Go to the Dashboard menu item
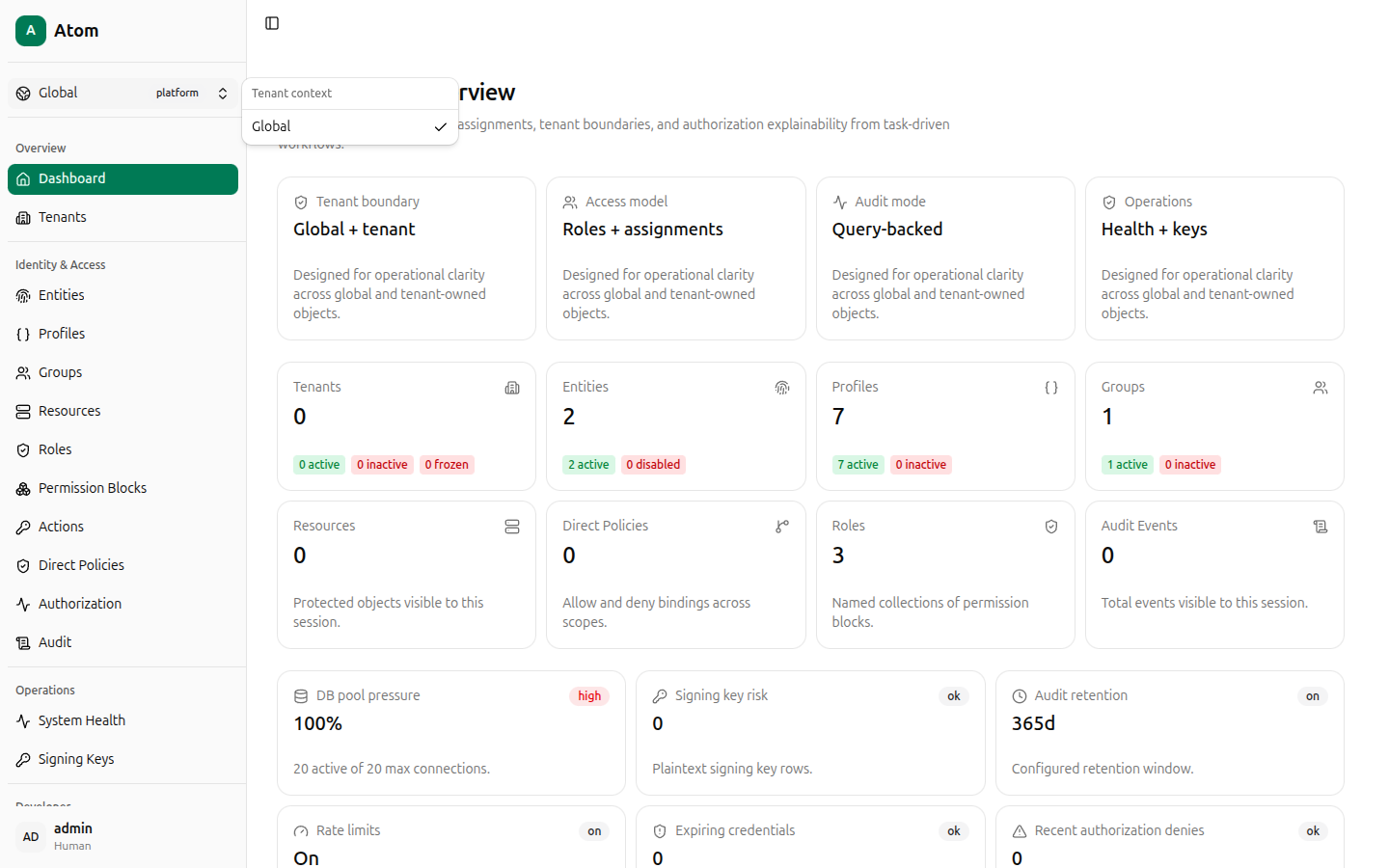Viewport: 1389px width, 868px height. (123, 179)
